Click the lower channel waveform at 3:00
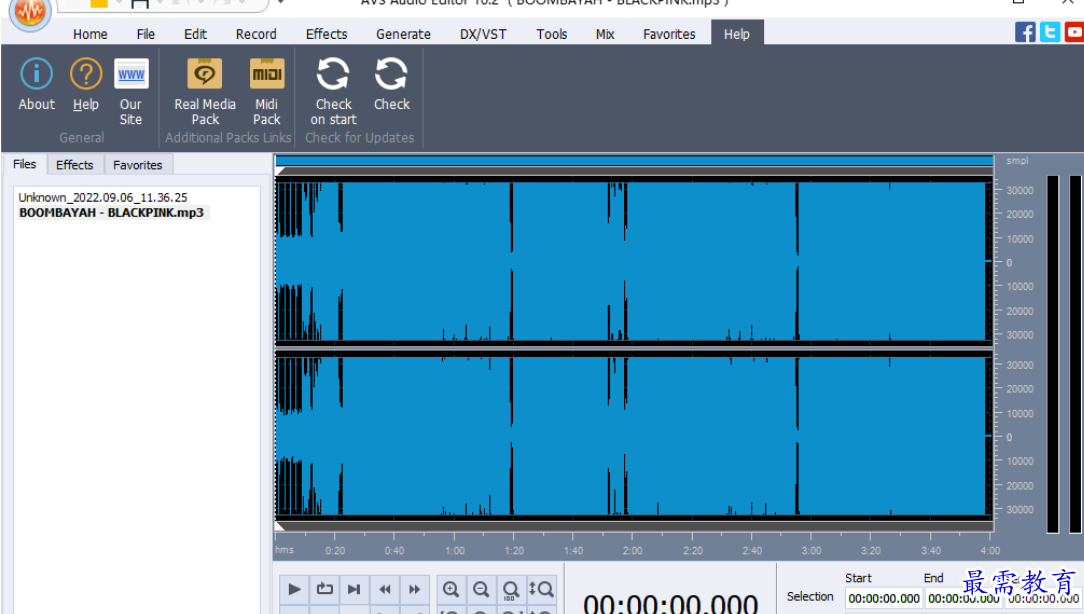The image size is (1084, 614). 811,436
